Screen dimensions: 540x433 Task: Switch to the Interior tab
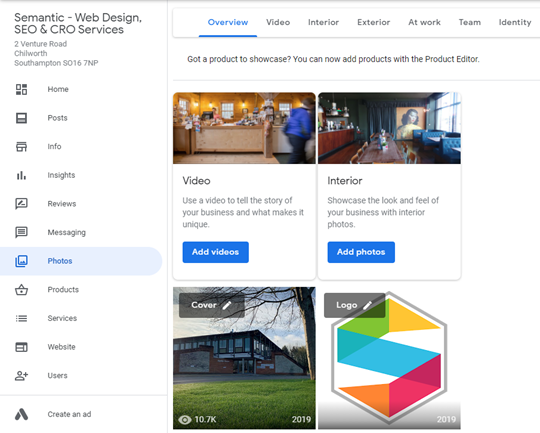point(323,22)
